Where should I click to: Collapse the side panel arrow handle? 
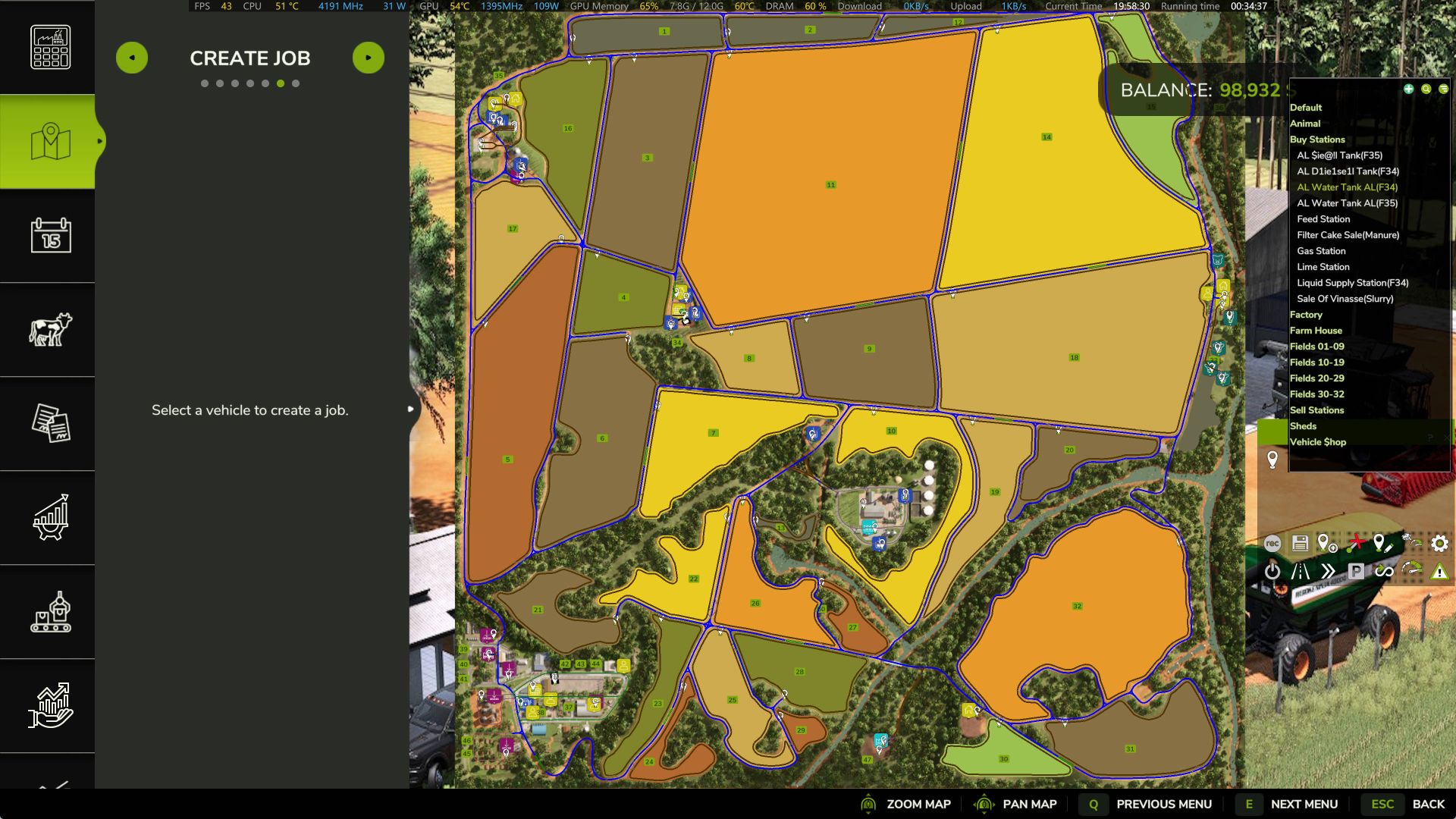click(411, 409)
